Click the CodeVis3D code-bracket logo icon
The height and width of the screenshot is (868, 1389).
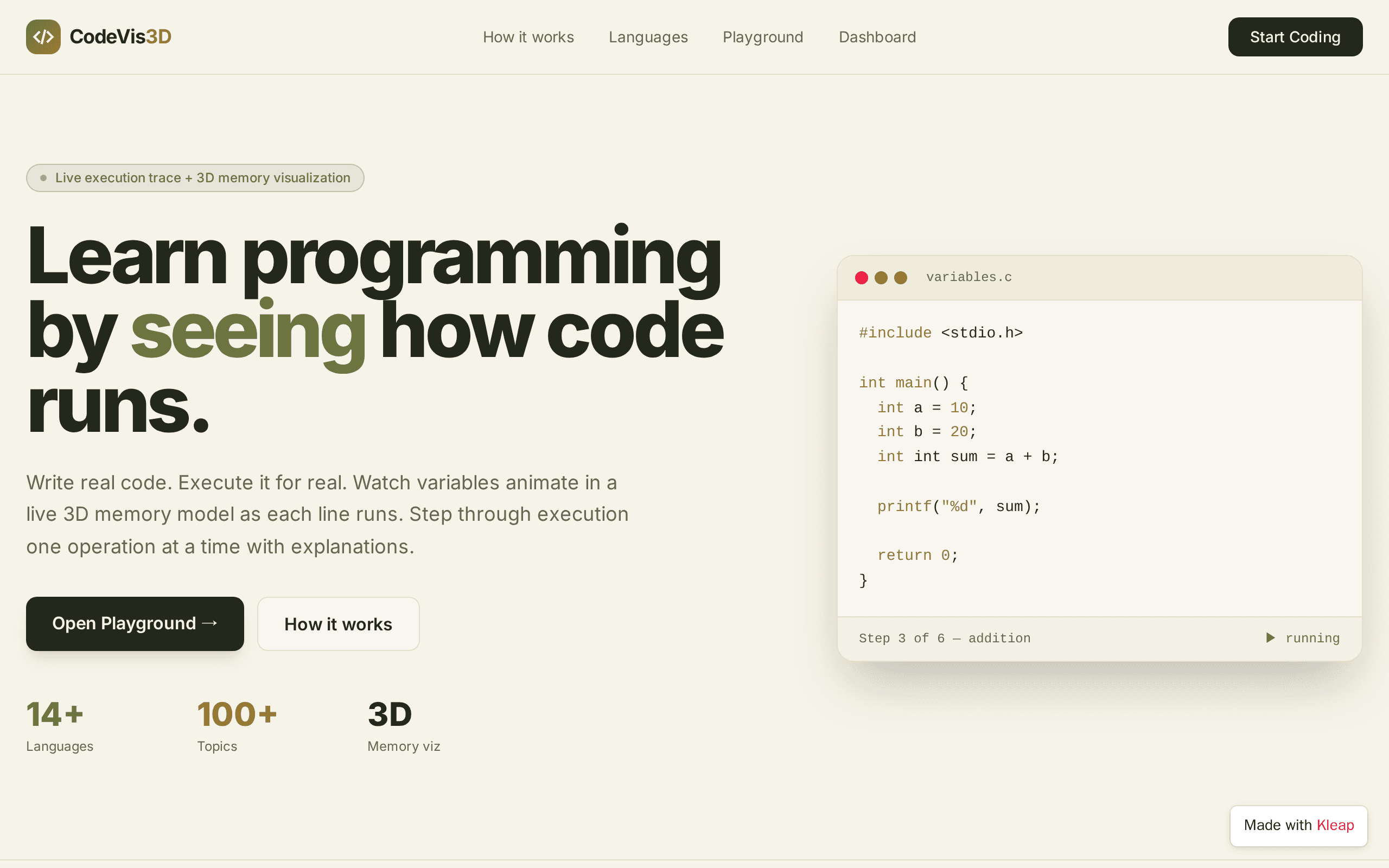tap(43, 37)
